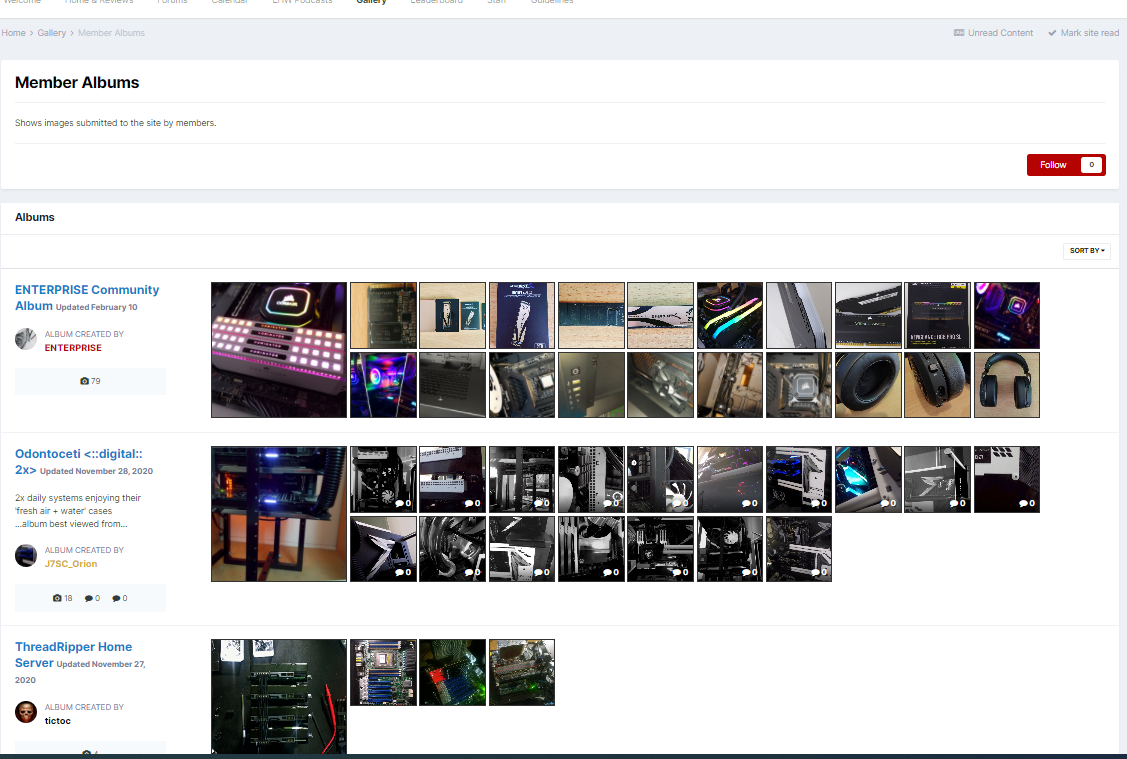
Task: Open the first small Odontoceti thumbnail
Action: click(x=383, y=479)
